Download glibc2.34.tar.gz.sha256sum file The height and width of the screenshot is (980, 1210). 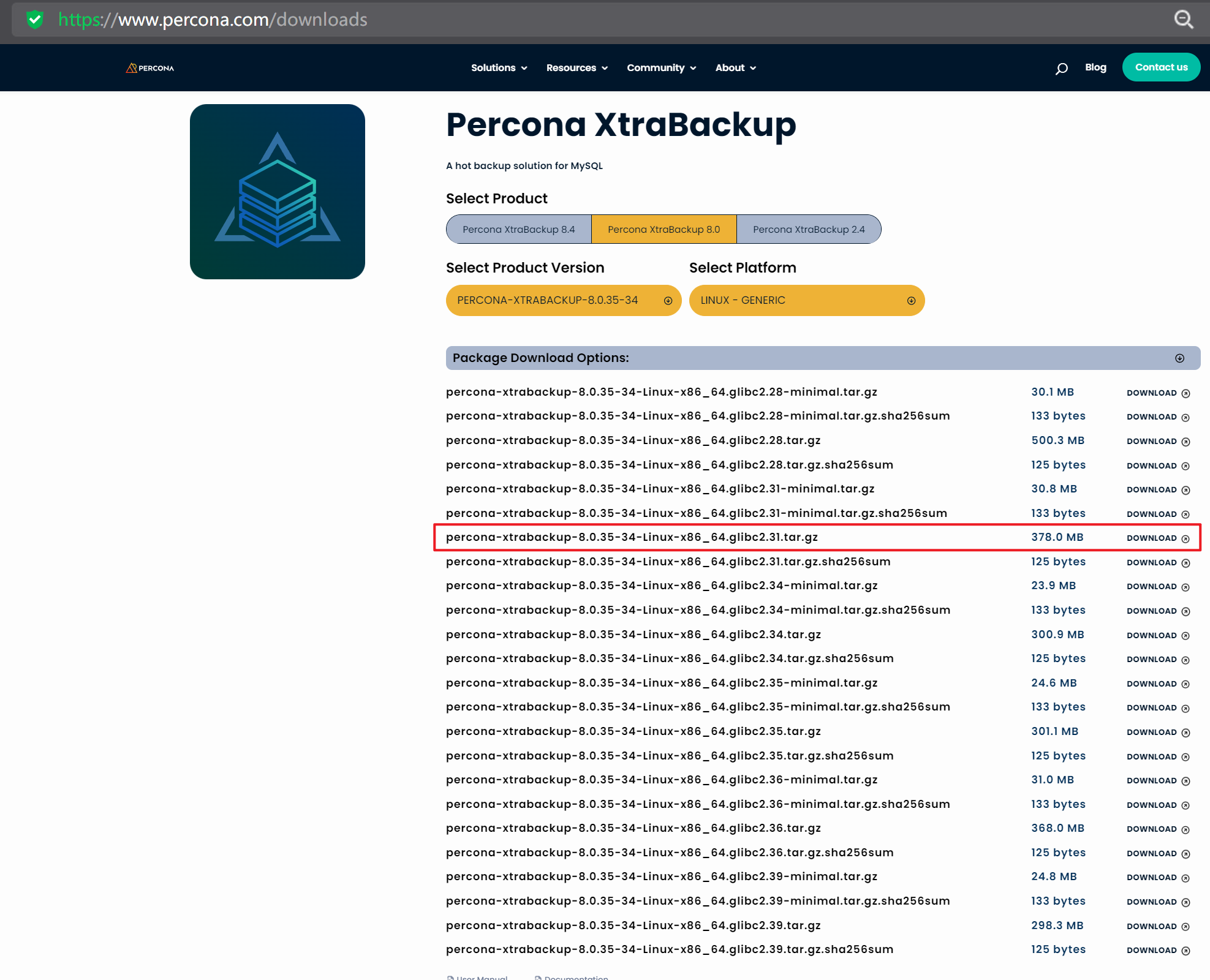coord(1158,659)
